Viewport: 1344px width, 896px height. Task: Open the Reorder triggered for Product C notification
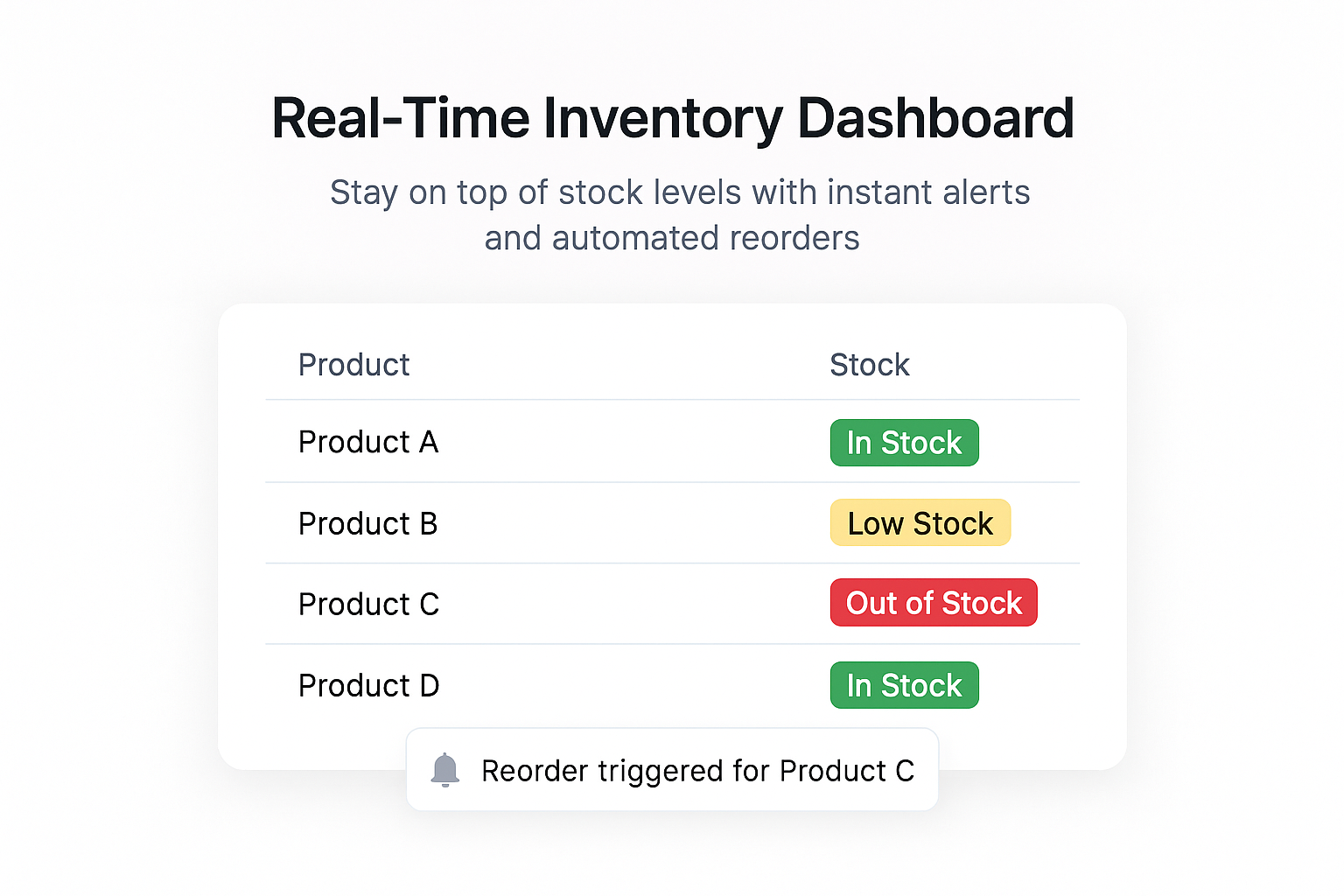coord(672,769)
